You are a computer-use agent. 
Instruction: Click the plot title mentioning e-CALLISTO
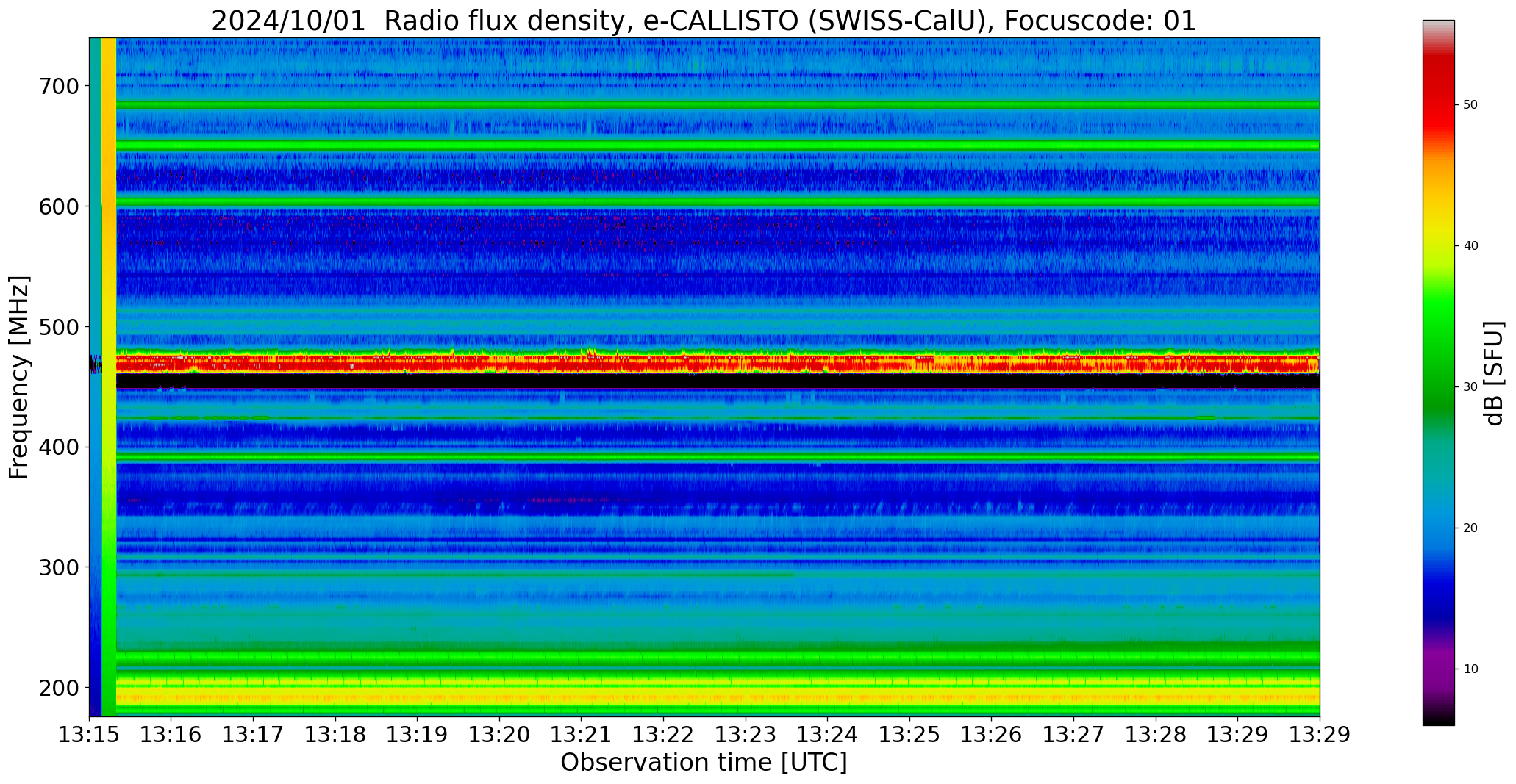(x=704, y=21)
